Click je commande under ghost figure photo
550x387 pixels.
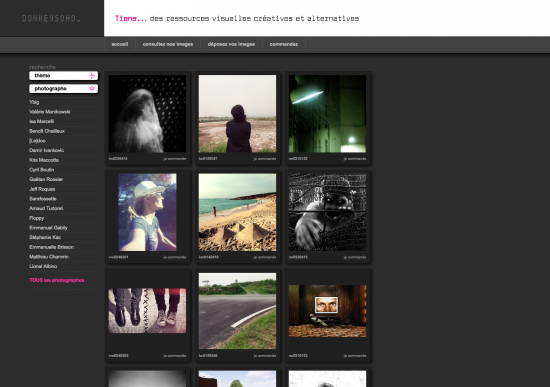[175, 159]
